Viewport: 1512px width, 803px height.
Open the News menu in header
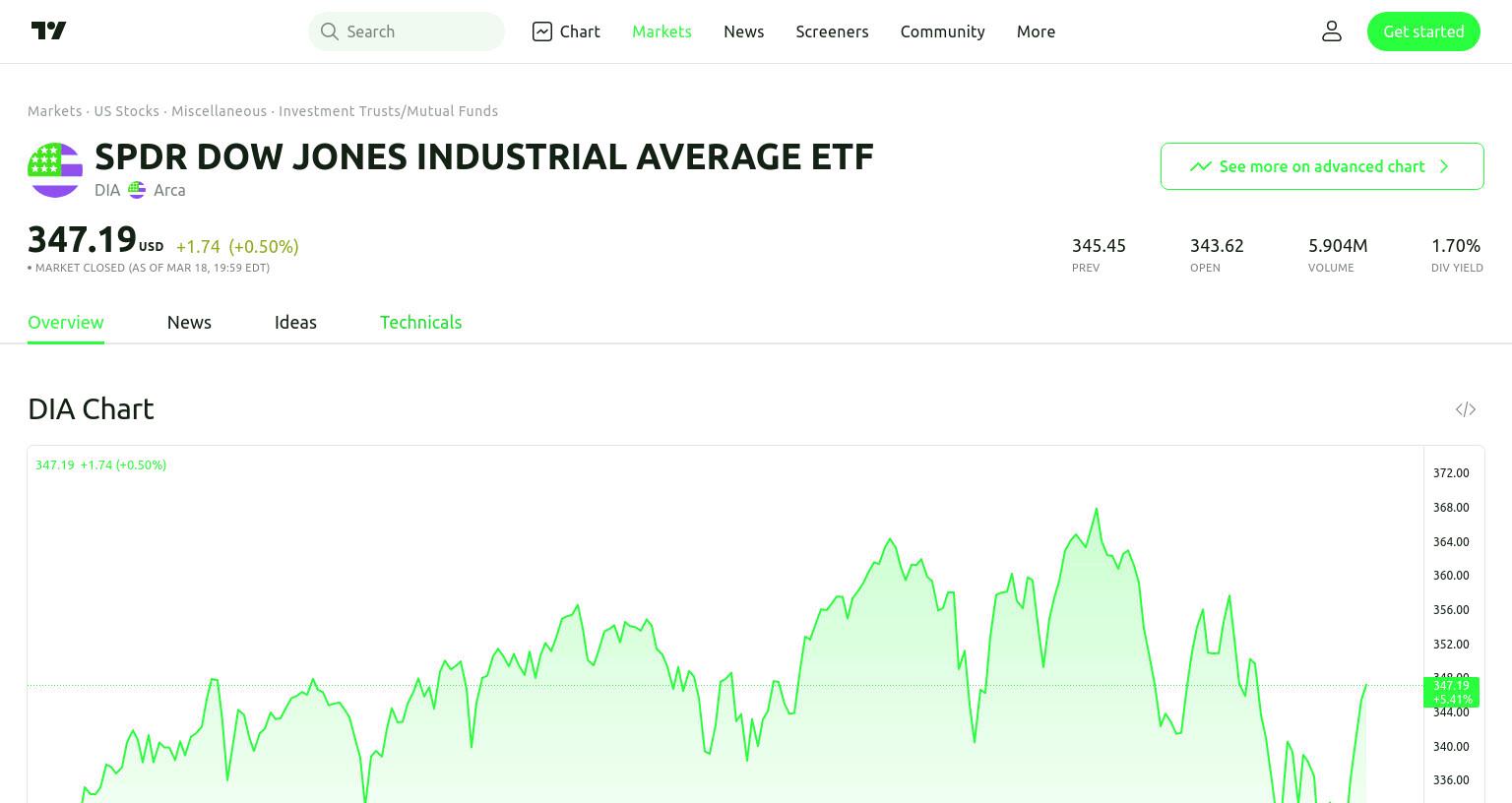click(744, 31)
